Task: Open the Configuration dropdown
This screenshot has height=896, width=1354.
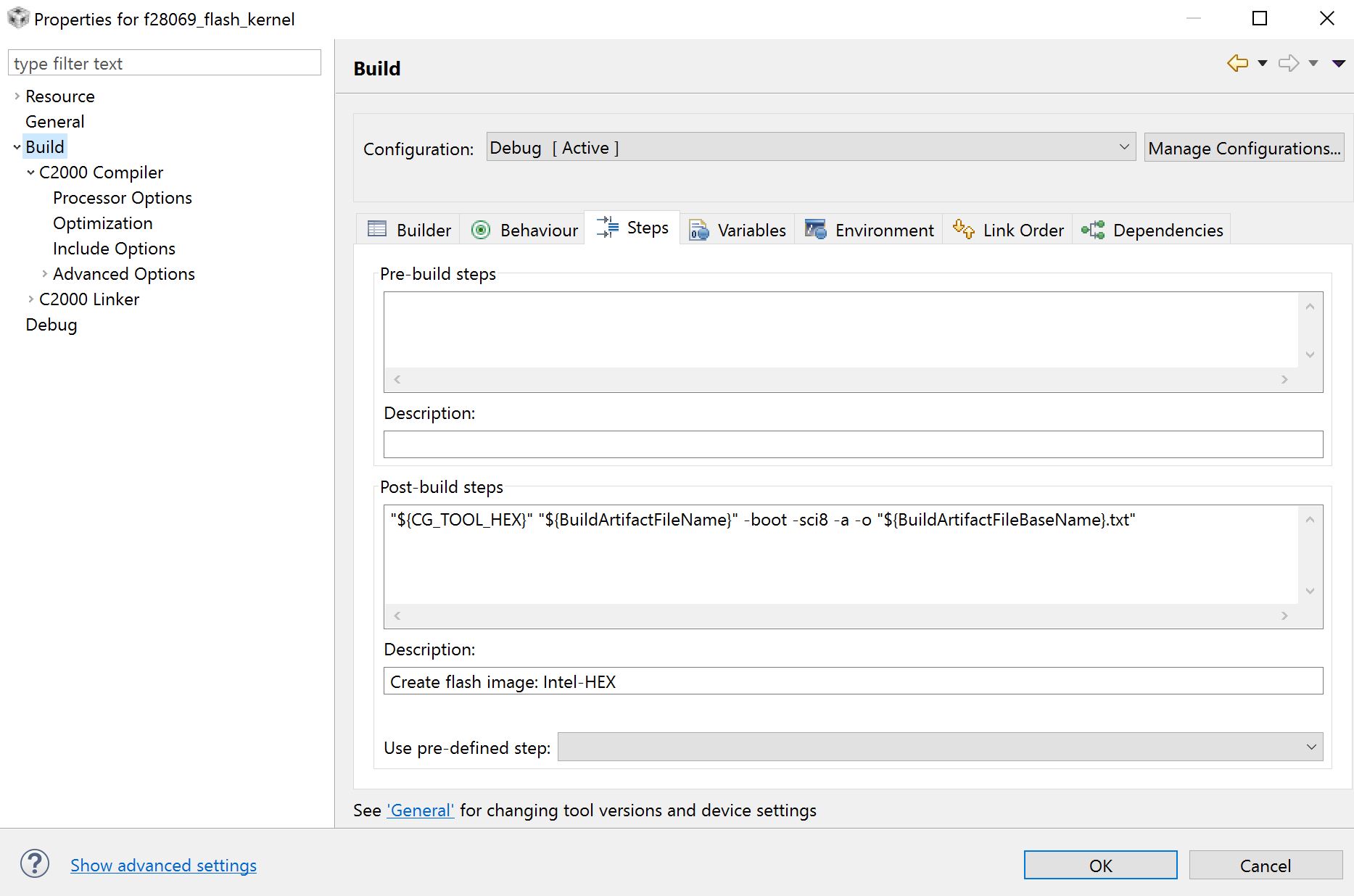Action: click(x=810, y=147)
